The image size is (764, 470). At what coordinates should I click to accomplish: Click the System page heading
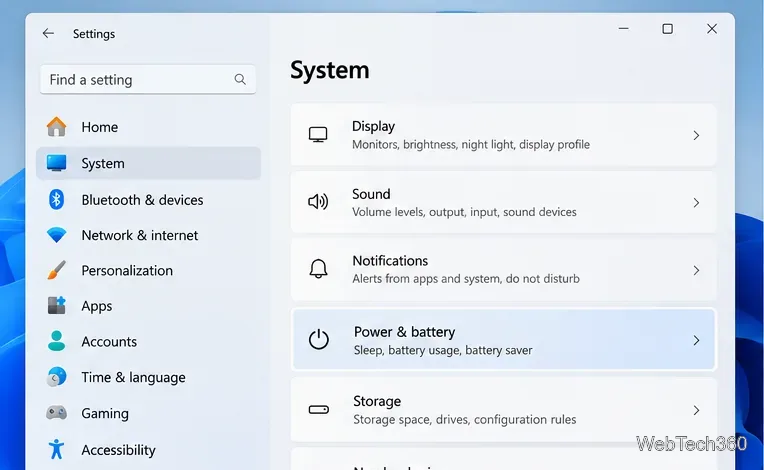point(330,70)
